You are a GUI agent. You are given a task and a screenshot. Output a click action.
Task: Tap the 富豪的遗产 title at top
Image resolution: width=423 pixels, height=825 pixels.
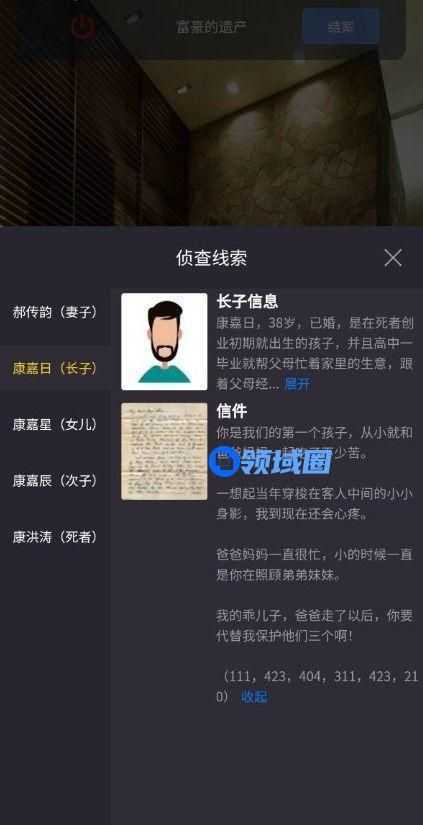click(211, 26)
